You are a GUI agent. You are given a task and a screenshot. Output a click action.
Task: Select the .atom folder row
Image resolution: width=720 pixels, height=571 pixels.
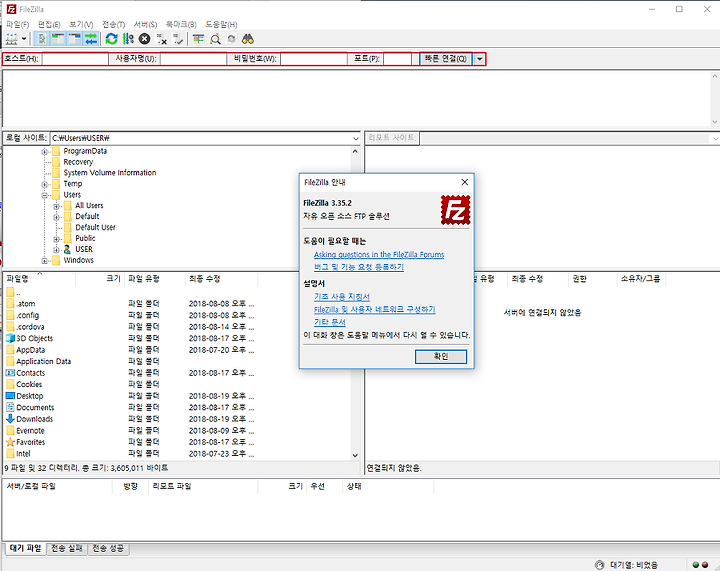131,304
